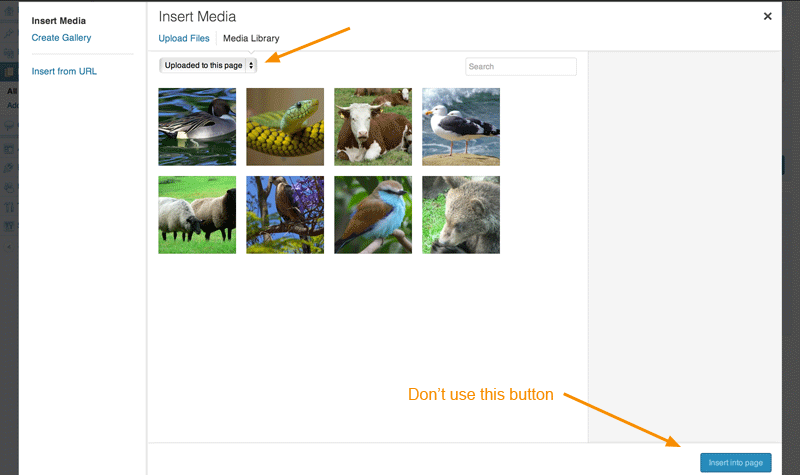Select the hawk in tree thumbnail

coord(285,215)
